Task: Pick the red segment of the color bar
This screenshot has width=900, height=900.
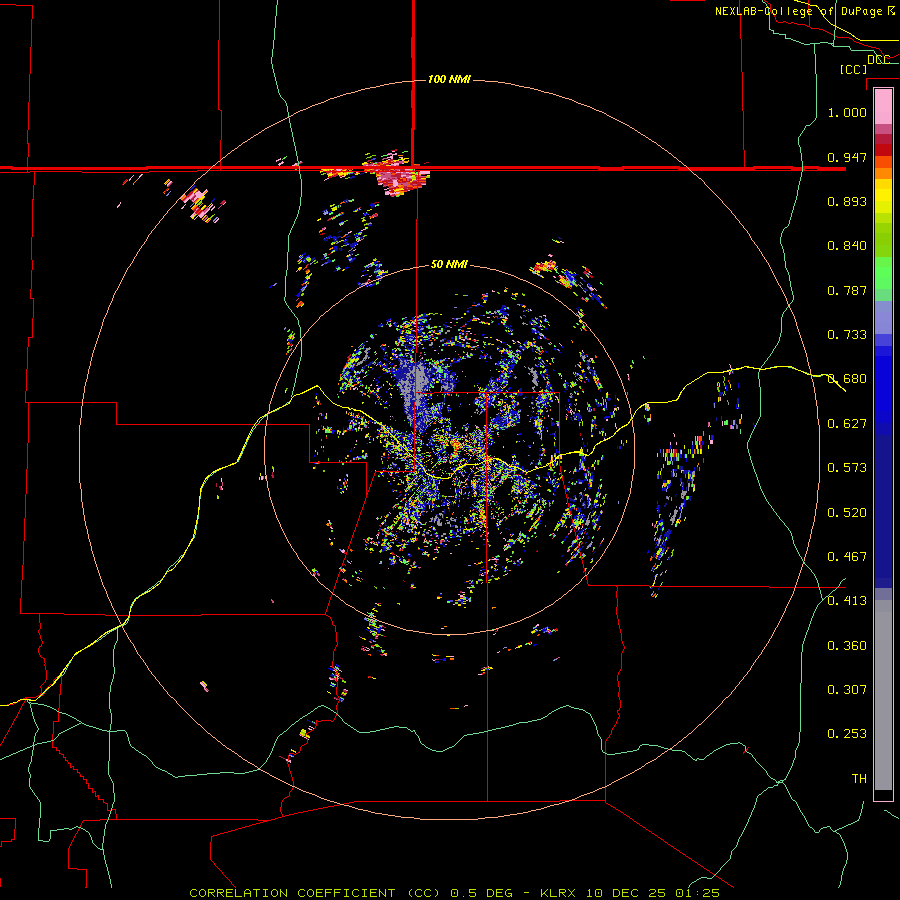Action: 883,150
